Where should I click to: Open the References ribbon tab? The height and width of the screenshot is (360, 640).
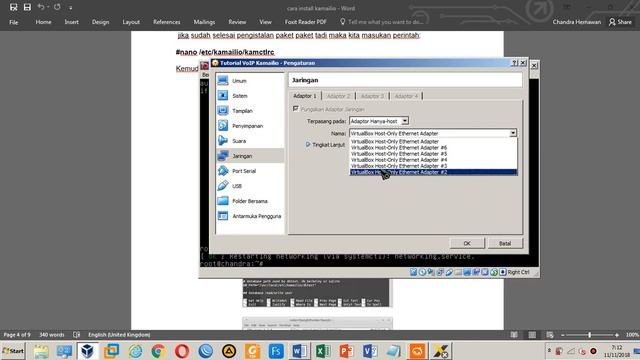167,22
